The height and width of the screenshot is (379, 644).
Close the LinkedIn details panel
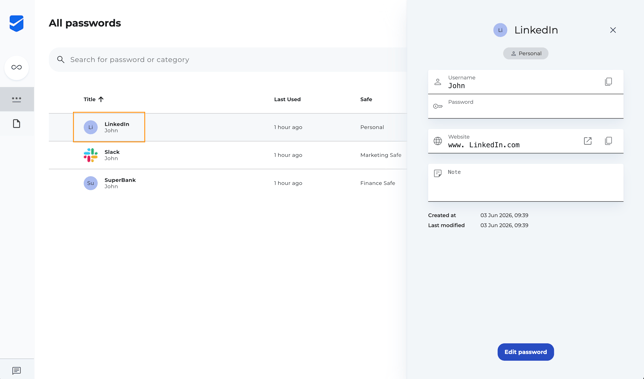click(x=613, y=30)
